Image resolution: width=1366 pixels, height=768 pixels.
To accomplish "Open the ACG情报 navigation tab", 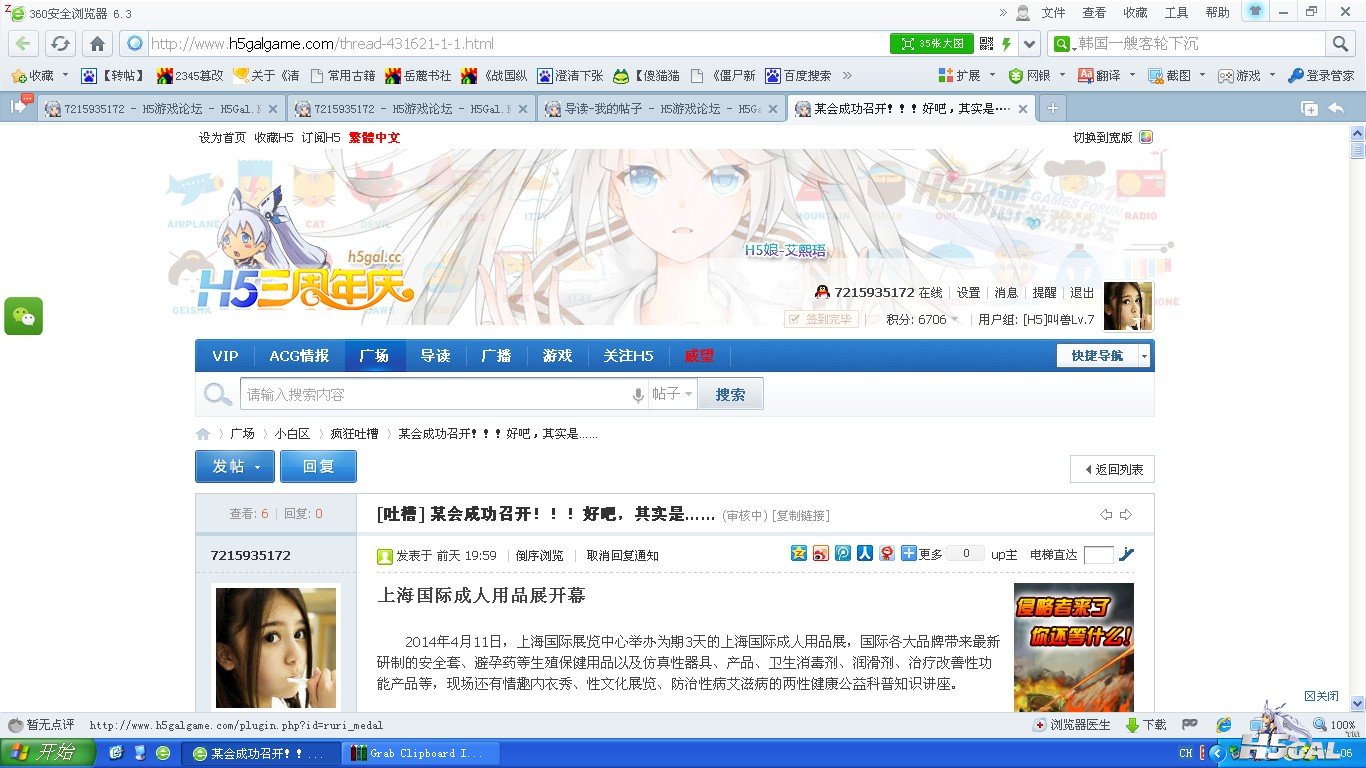I will [x=299, y=356].
